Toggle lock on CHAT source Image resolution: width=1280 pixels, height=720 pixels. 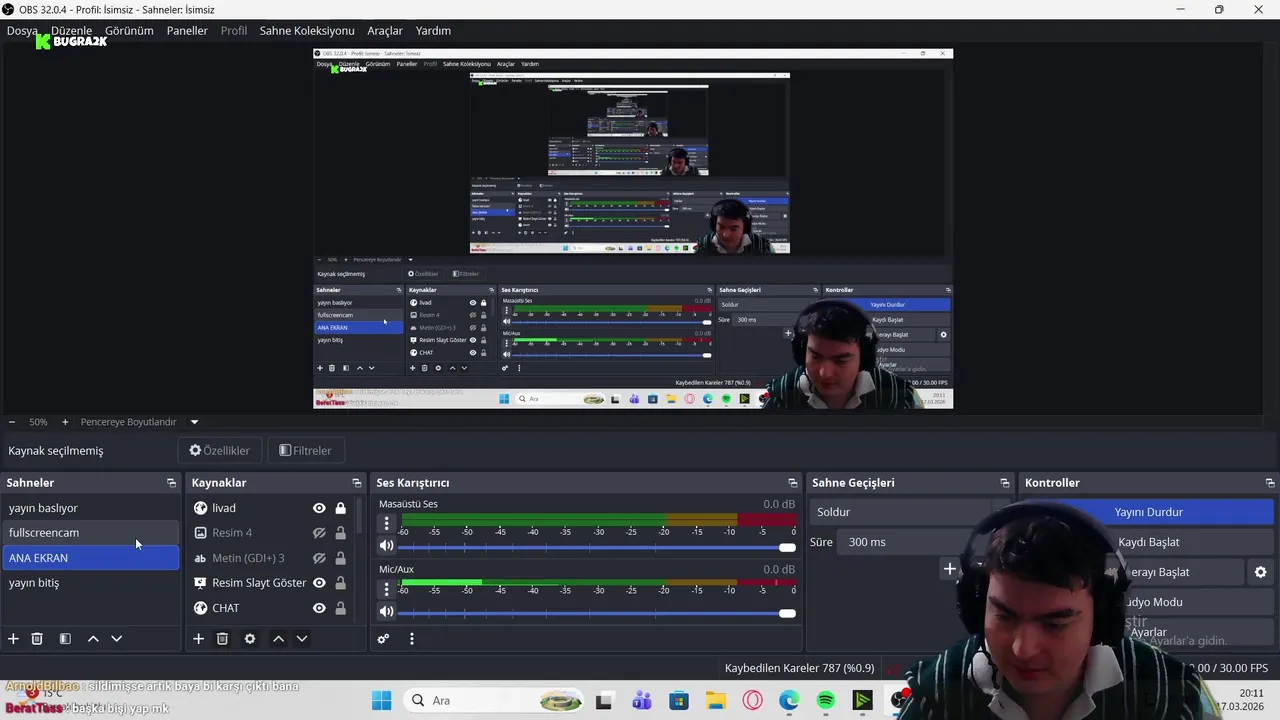click(x=340, y=608)
